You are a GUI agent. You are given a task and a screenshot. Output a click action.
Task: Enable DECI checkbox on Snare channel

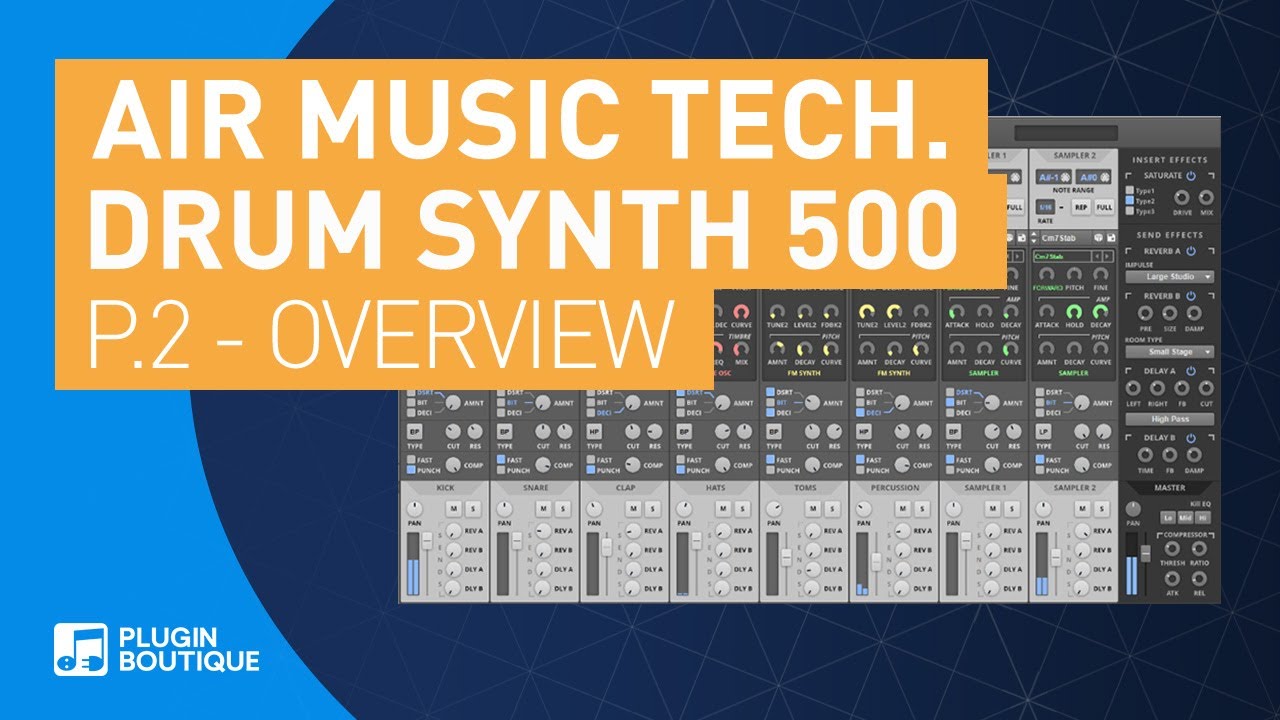coord(501,412)
